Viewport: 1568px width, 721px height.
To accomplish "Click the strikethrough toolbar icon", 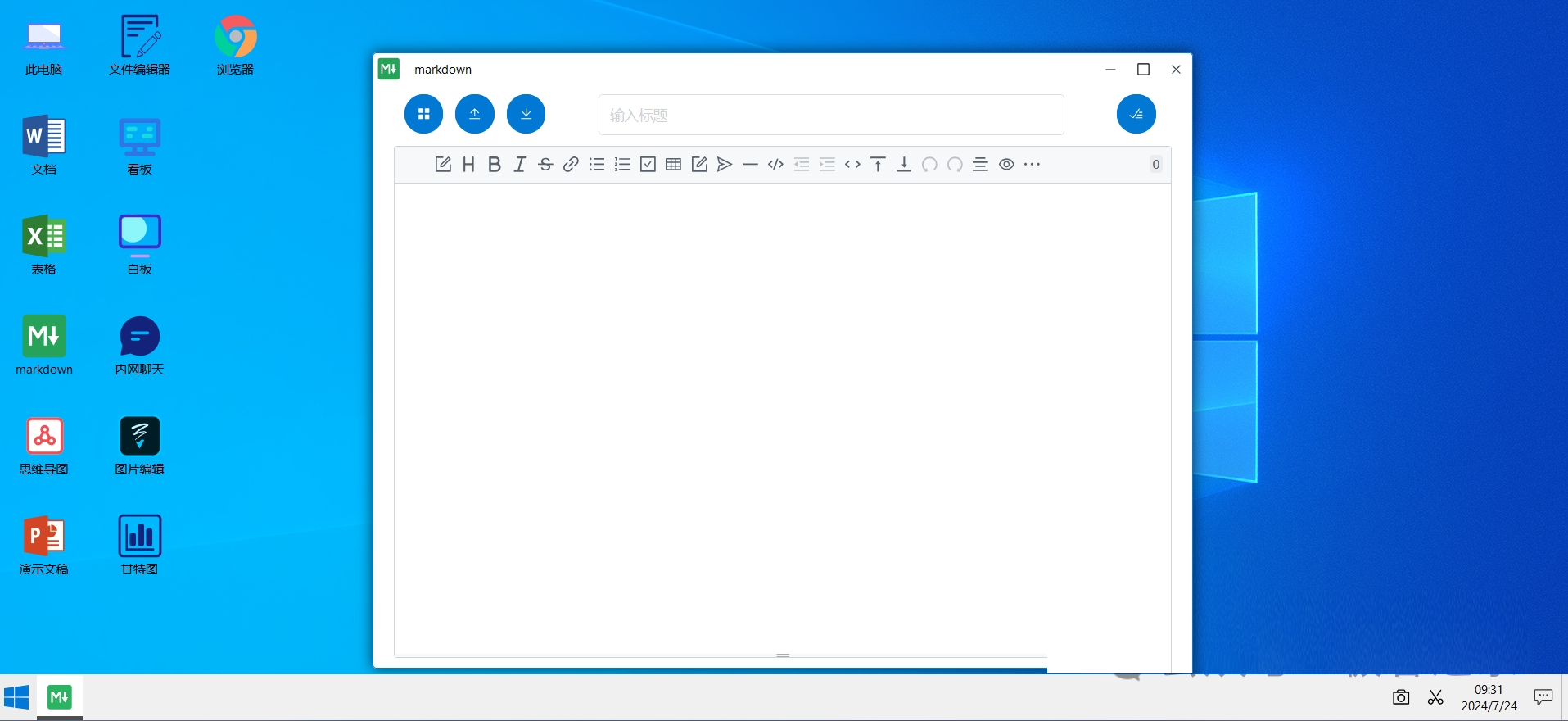I will [x=545, y=165].
